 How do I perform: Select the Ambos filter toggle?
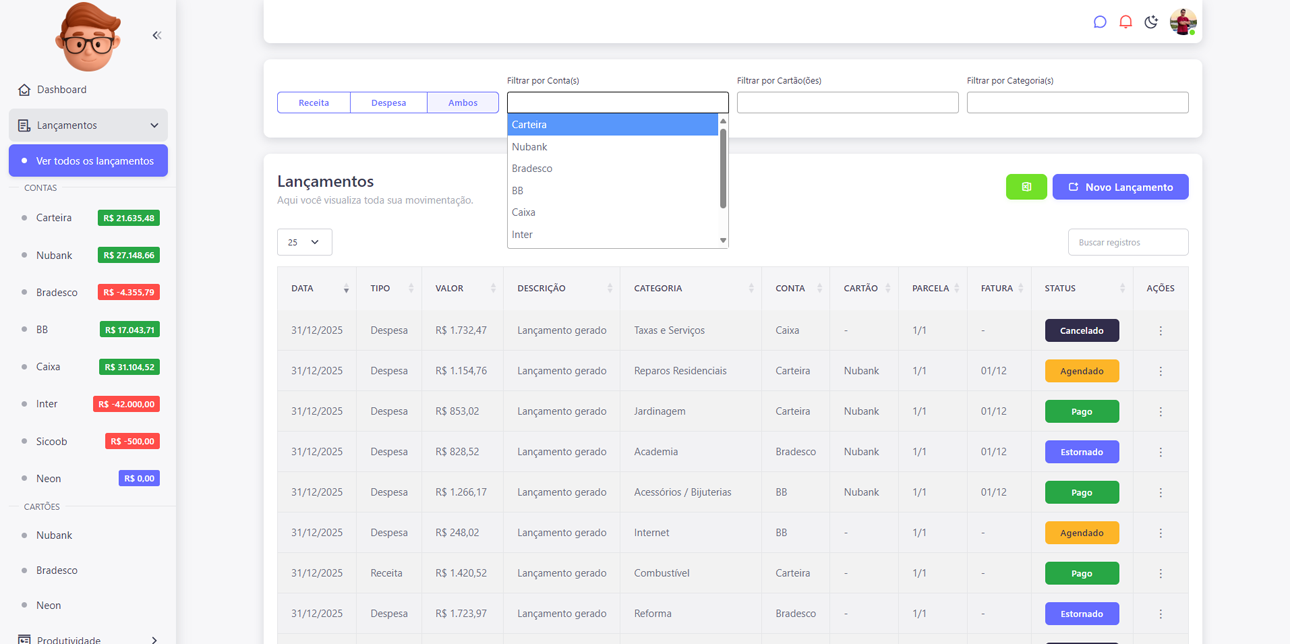point(462,103)
